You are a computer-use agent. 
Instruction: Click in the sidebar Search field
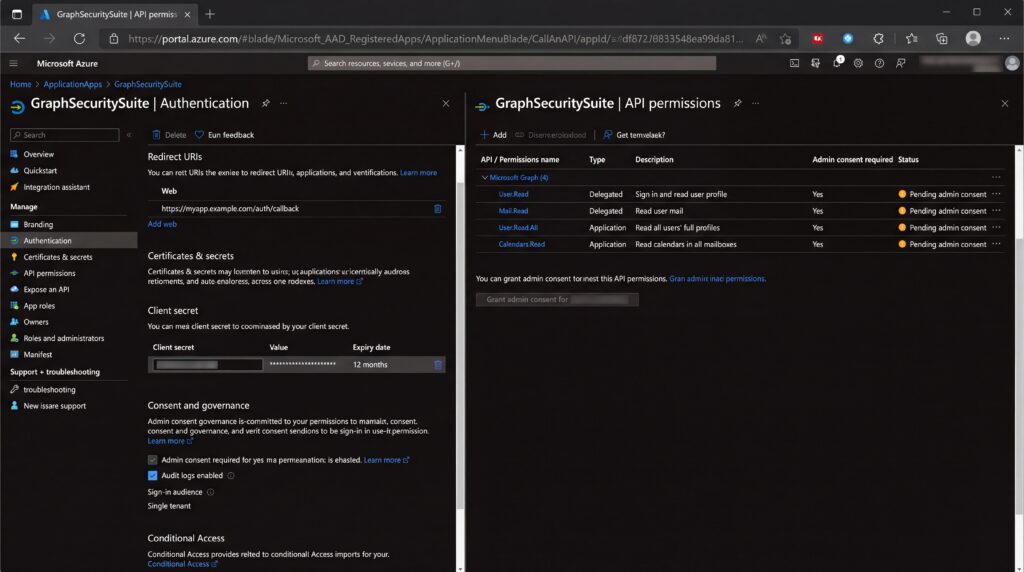click(65, 135)
